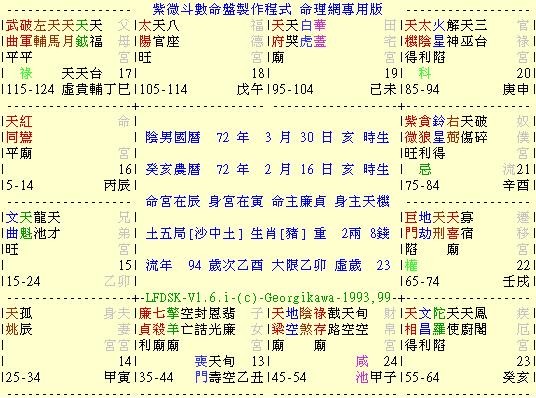Click the 貪狼 star
The height and width of the screenshot is (398, 536).
425,130
